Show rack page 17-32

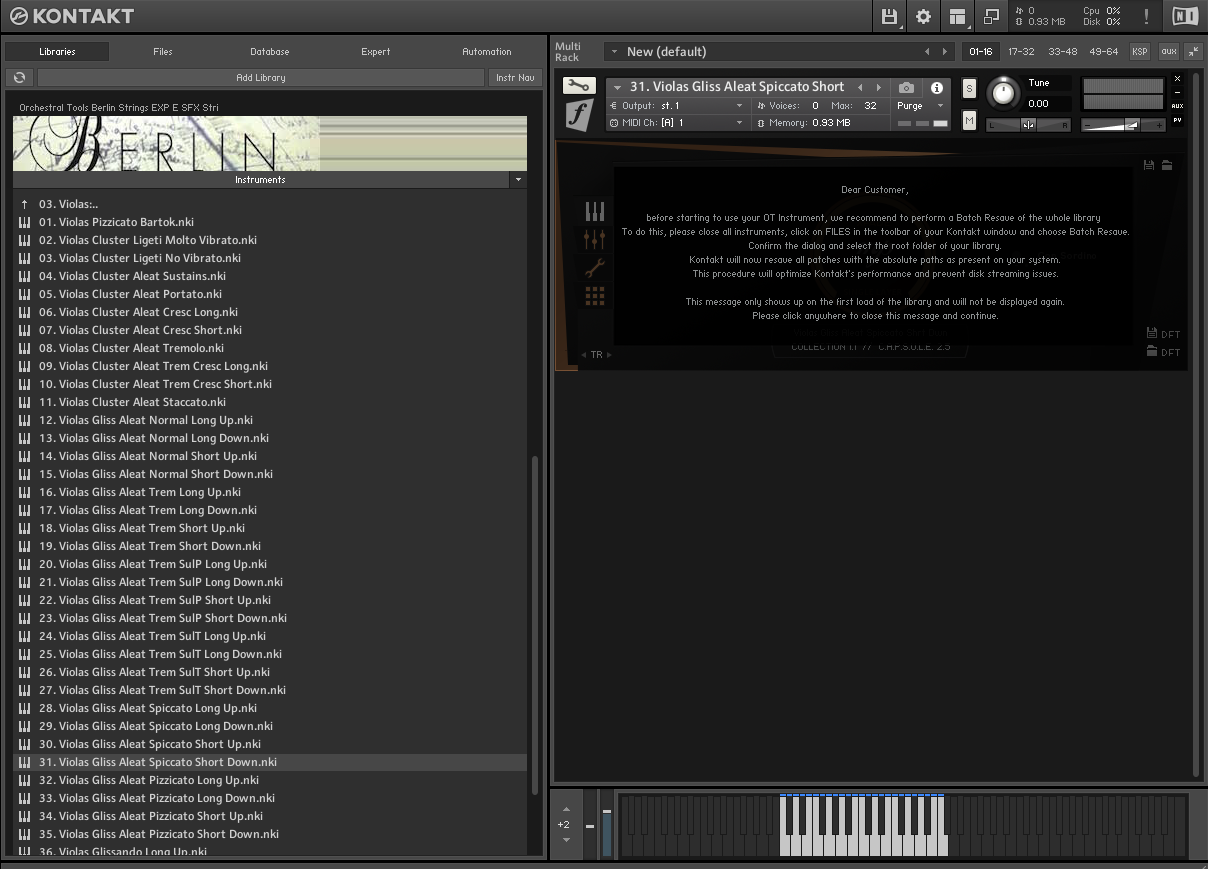tap(1021, 51)
